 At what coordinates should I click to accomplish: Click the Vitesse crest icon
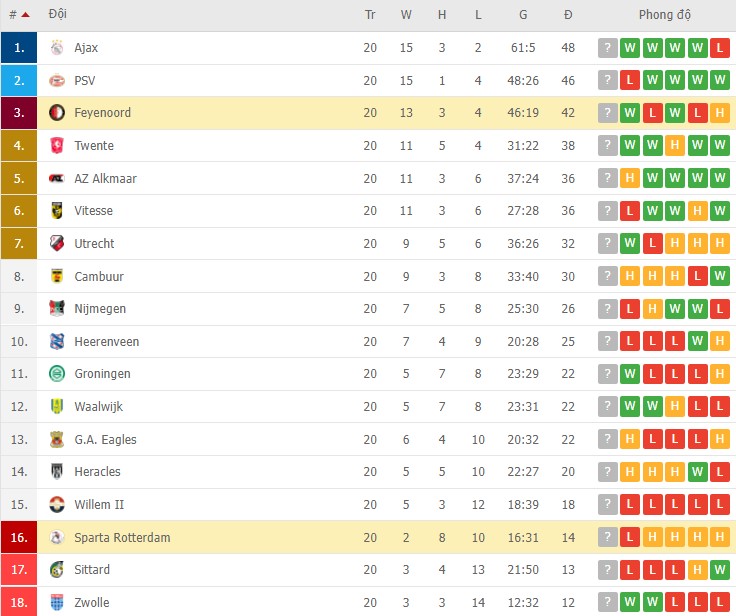coord(57,211)
